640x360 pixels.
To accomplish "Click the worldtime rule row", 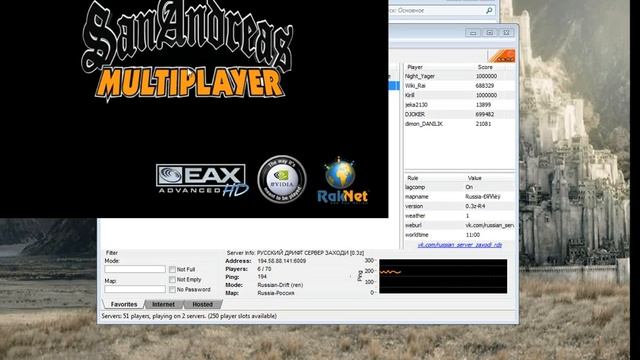I will 460,235.
